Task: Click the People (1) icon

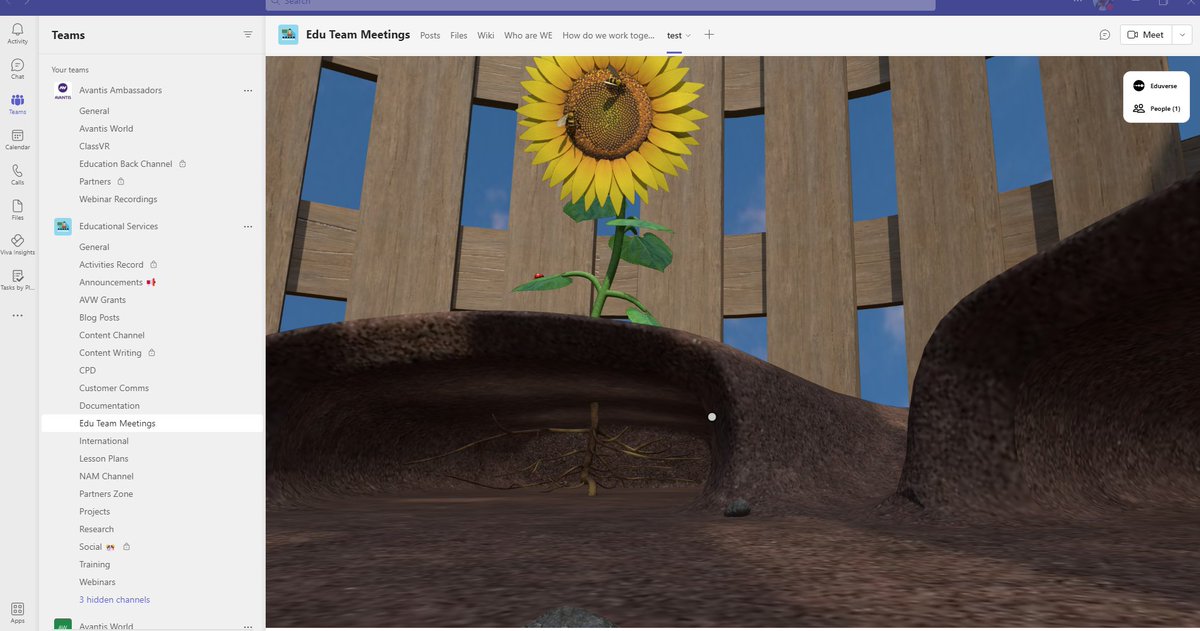Action: 1139,108
